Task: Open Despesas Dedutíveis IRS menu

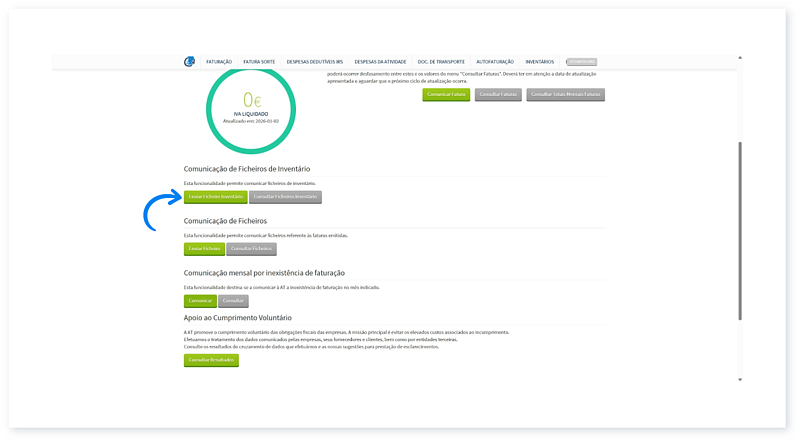Action: click(315, 62)
